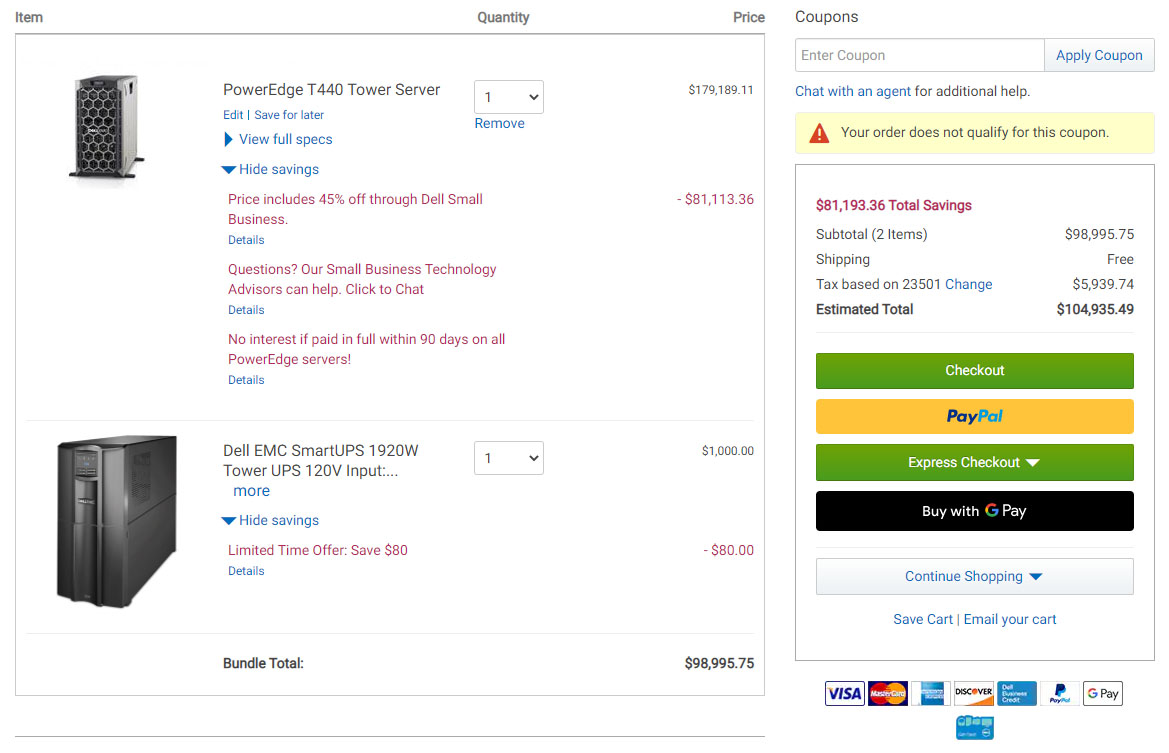Click the green Checkout button

pos(974,371)
